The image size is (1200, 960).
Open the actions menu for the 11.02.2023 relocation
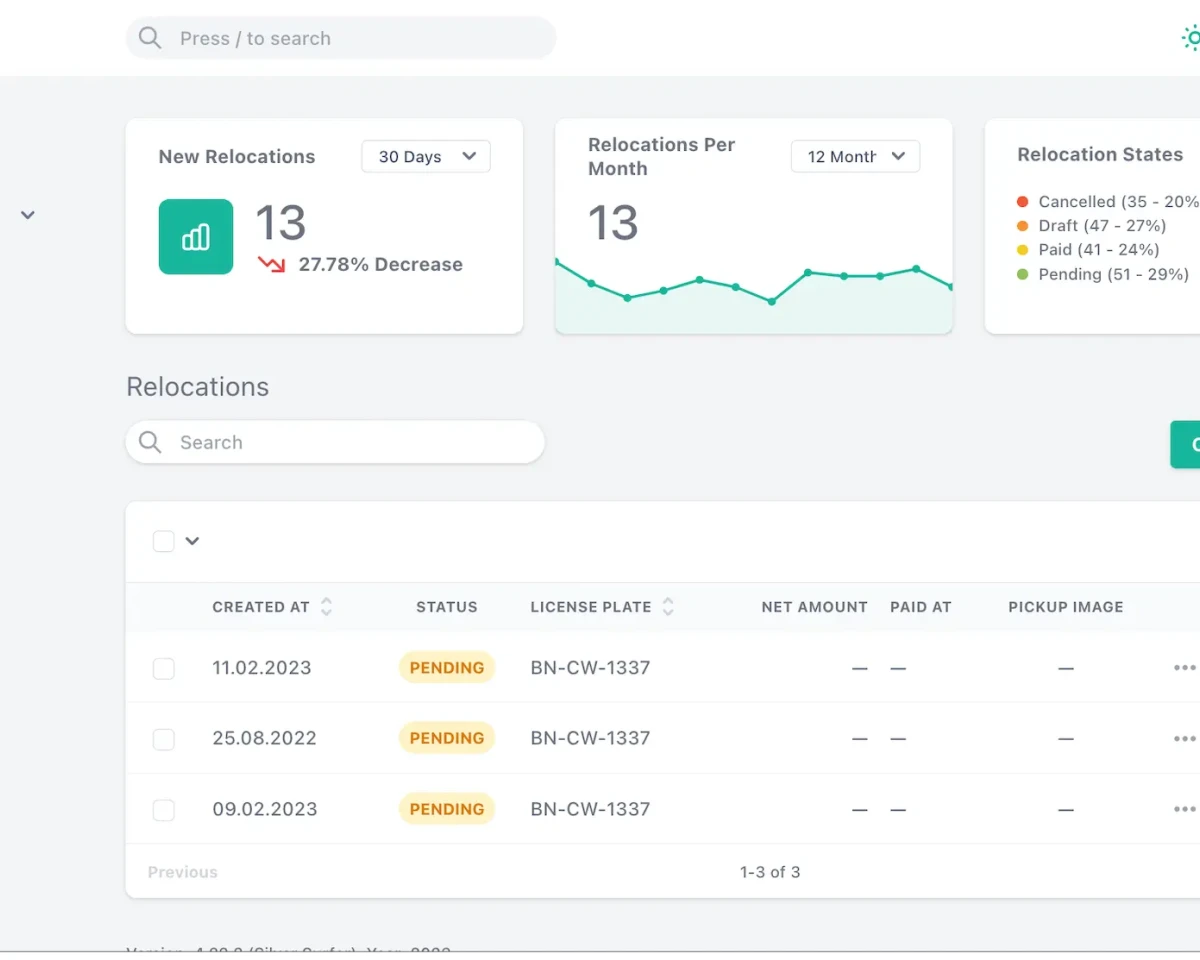[1184, 667]
